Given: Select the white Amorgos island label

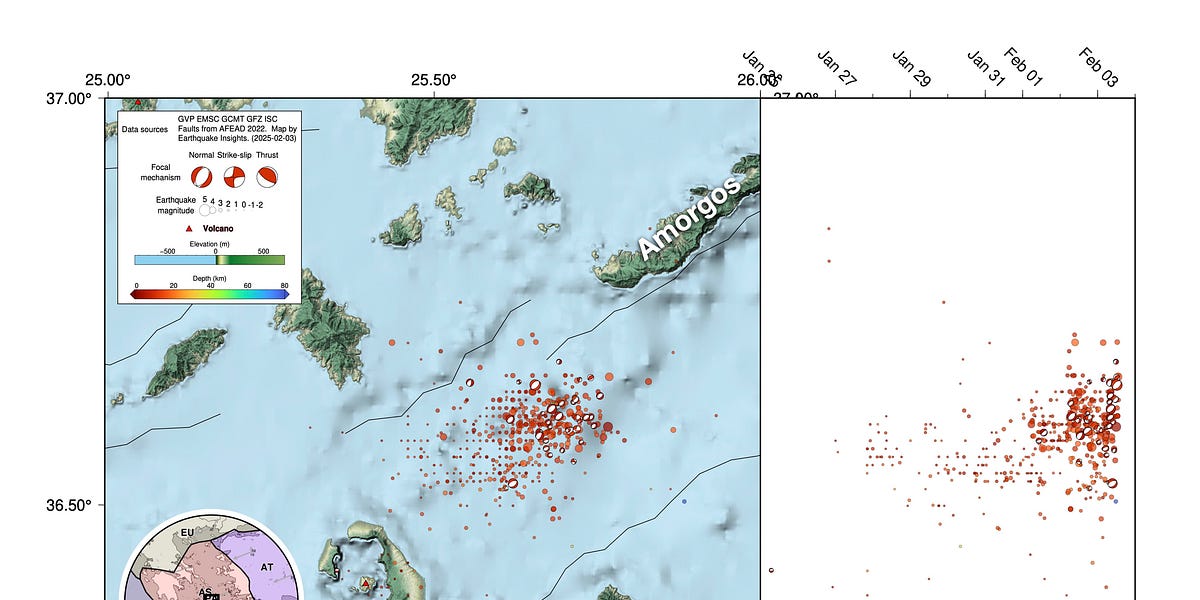Looking at the screenshot, I should [690, 217].
